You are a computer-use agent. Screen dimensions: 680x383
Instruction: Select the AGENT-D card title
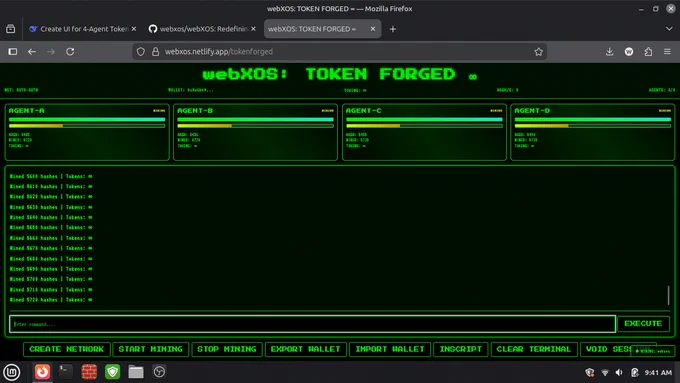pos(532,111)
